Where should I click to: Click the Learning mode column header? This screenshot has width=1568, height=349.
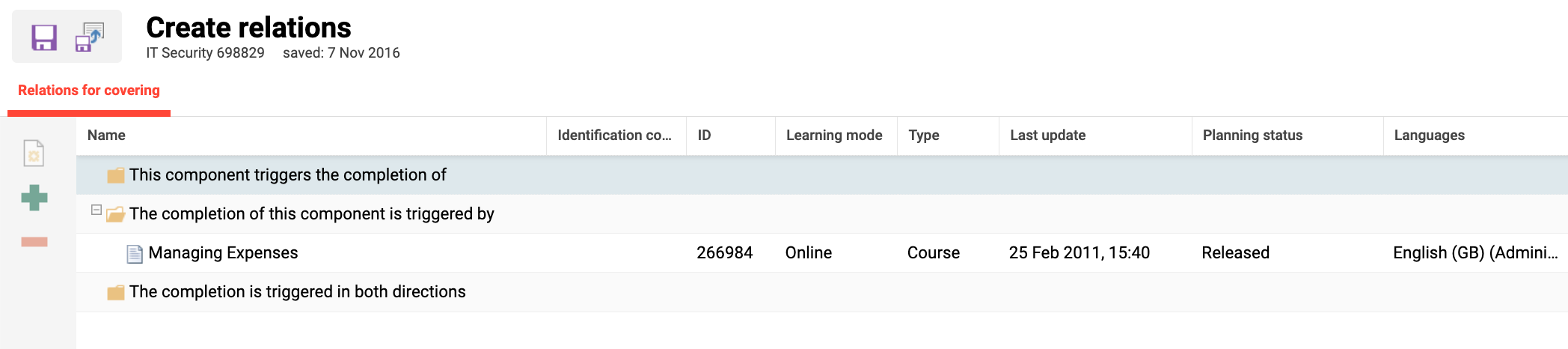pyautogui.click(x=834, y=136)
